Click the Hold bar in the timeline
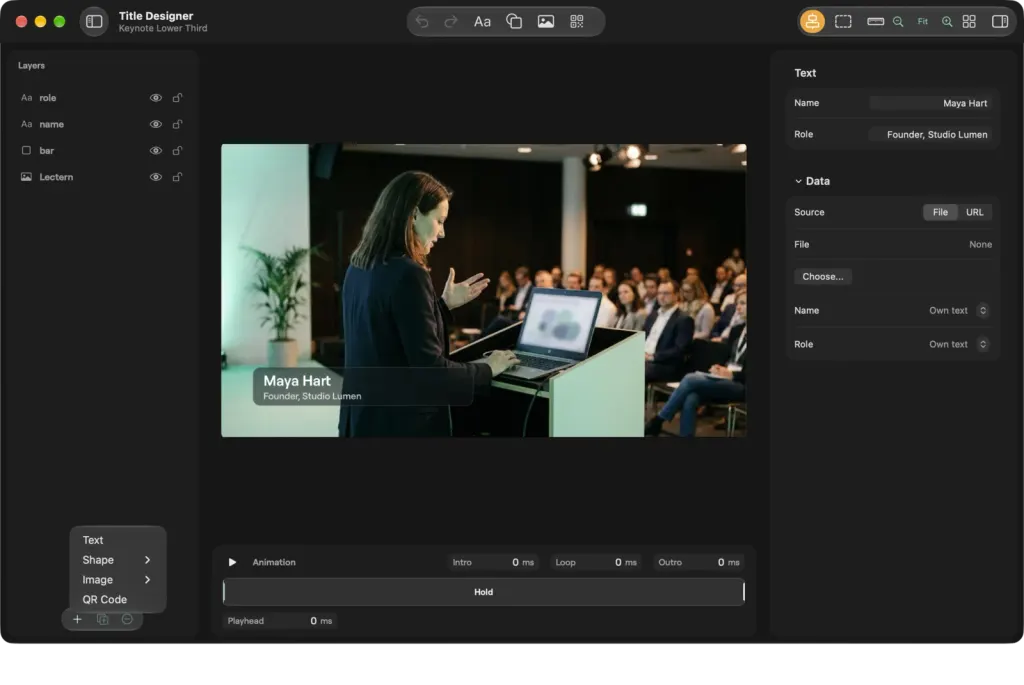Screen dimensions: 1024x685 coord(483,592)
